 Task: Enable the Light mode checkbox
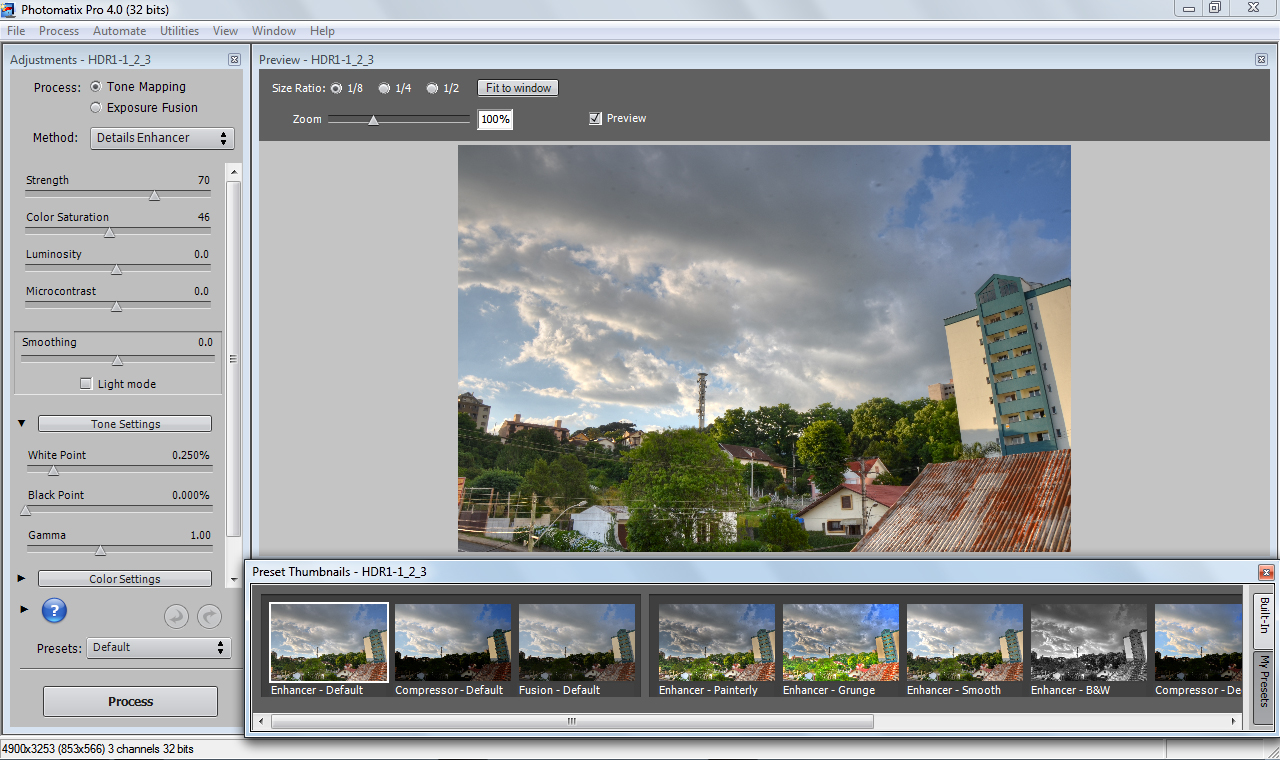[86, 384]
